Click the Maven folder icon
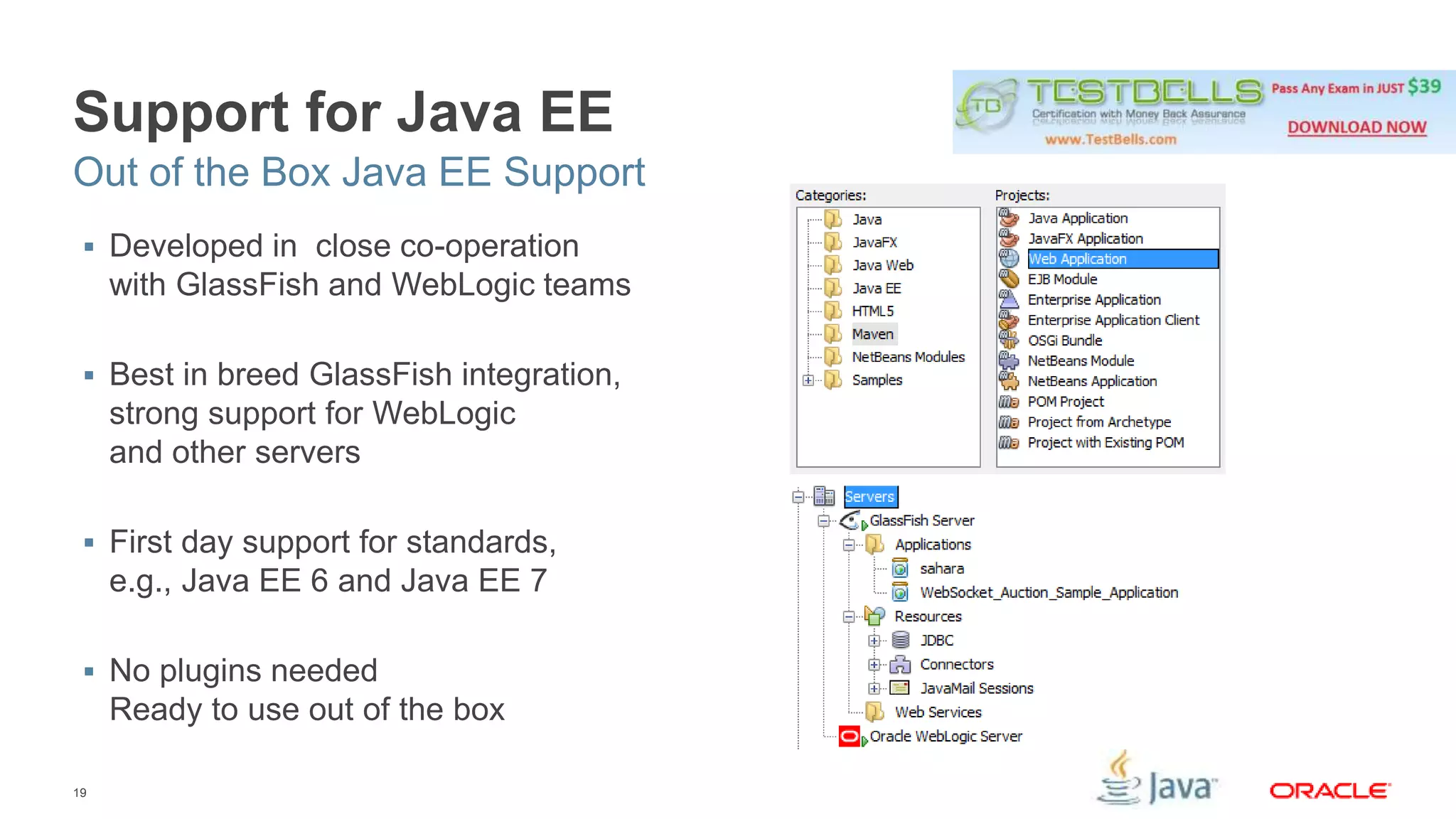The width and height of the screenshot is (1456, 819). pyautogui.click(x=833, y=333)
